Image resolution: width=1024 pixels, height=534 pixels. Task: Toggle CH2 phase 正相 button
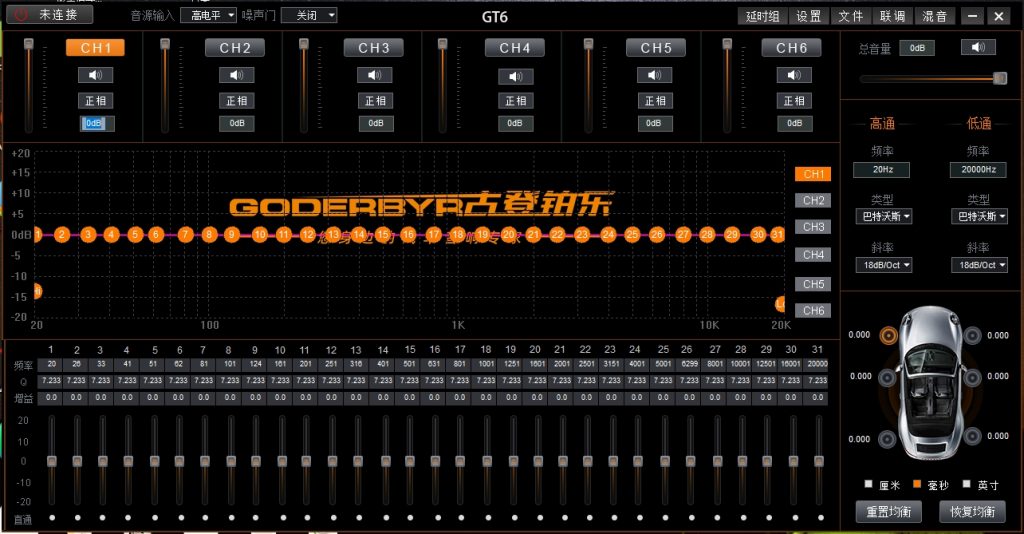pos(236,101)
